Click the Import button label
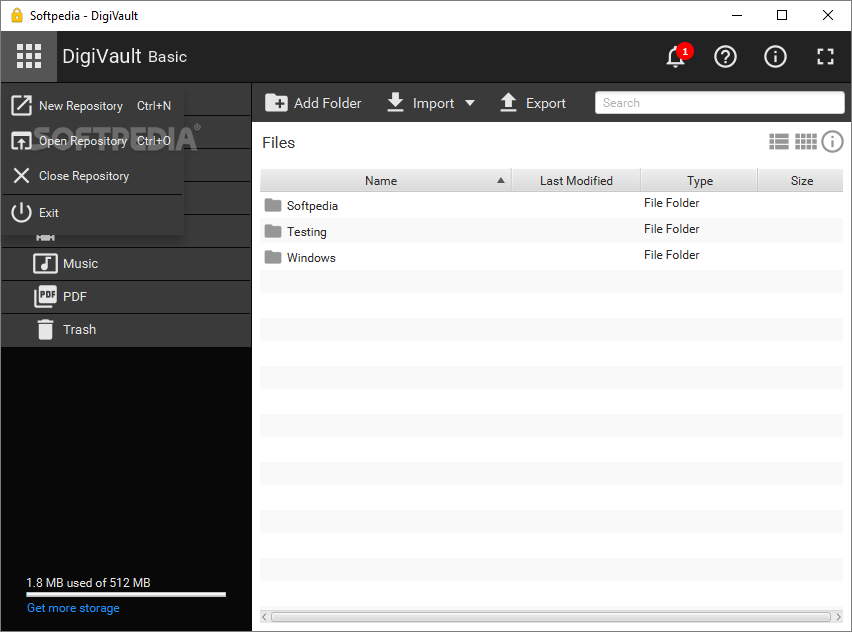 pos(433,103)
